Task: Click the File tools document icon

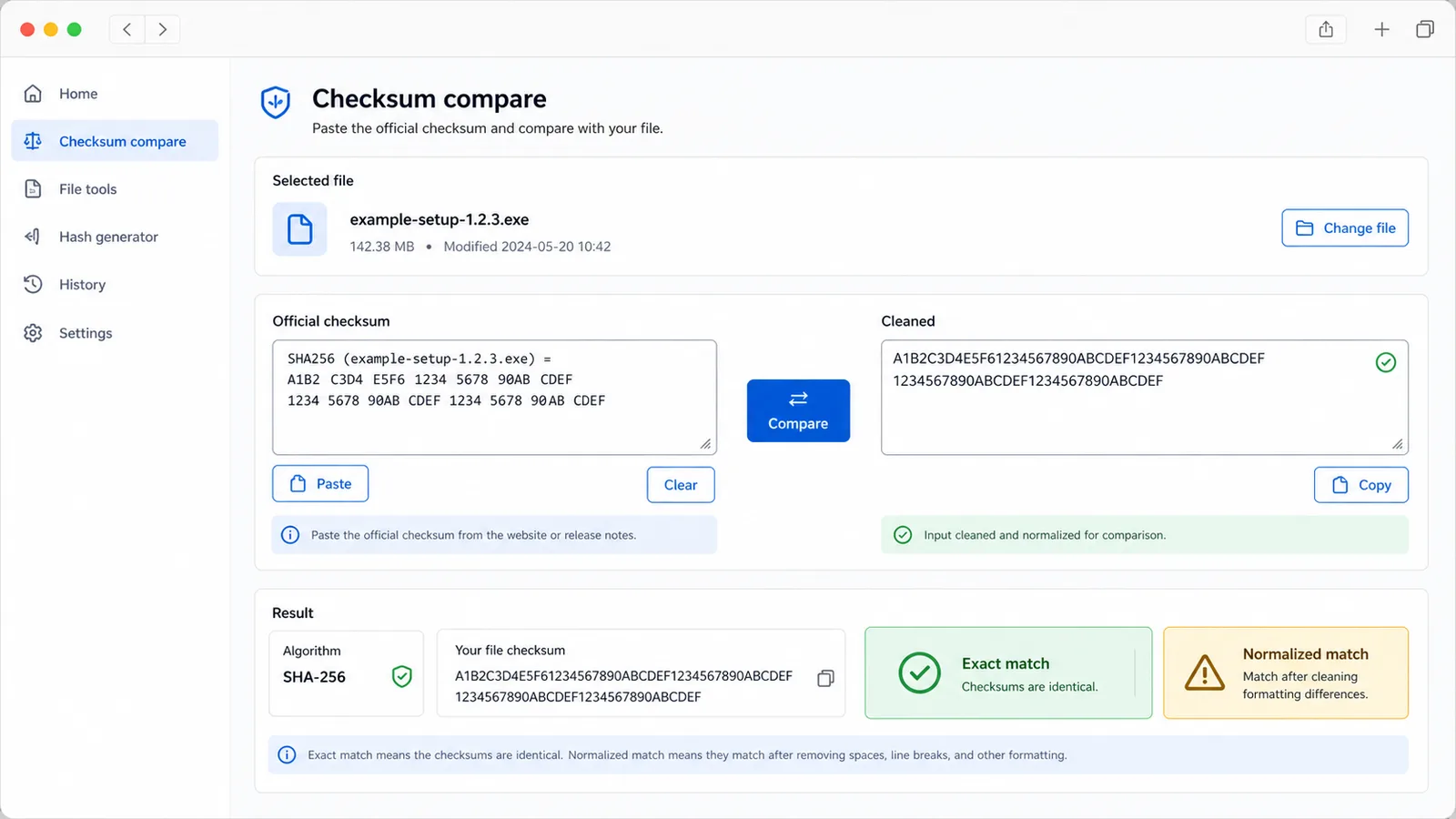Action: click(x=33, y=189)
